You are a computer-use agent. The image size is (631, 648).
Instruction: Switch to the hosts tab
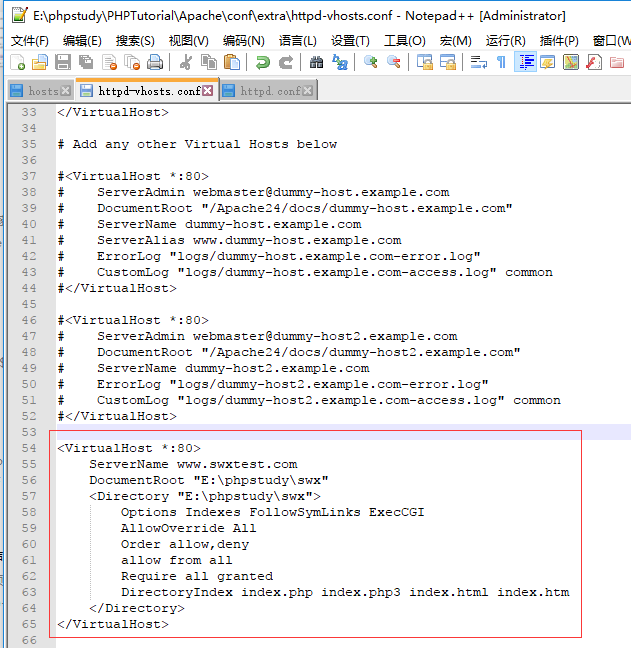pos(40,91)
